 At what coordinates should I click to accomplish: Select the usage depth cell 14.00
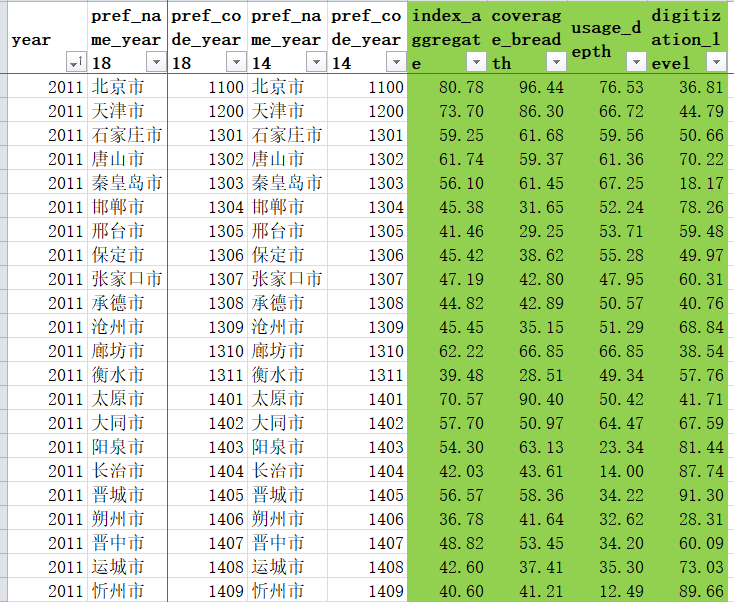click(x=607, y=470)
